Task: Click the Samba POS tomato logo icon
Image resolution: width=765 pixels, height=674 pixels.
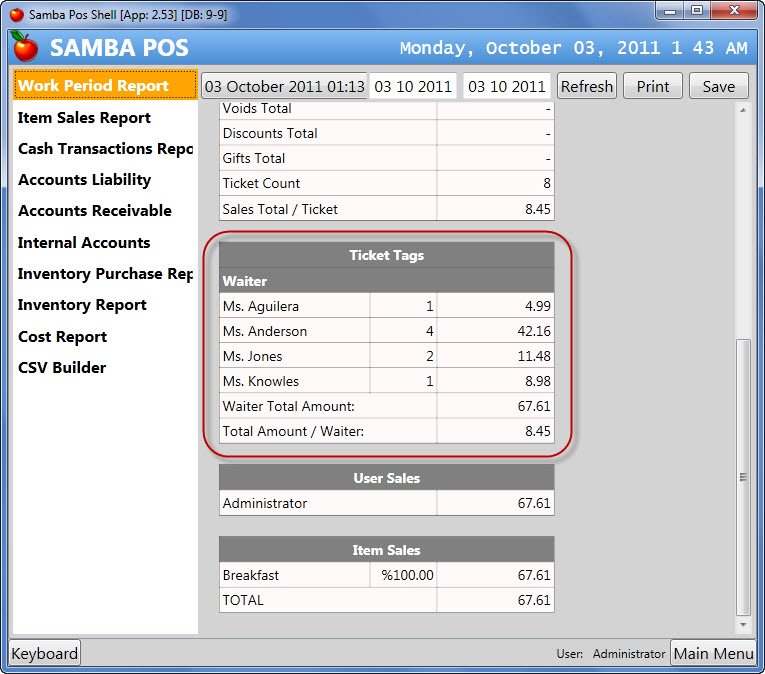Action: coord(25,47)
